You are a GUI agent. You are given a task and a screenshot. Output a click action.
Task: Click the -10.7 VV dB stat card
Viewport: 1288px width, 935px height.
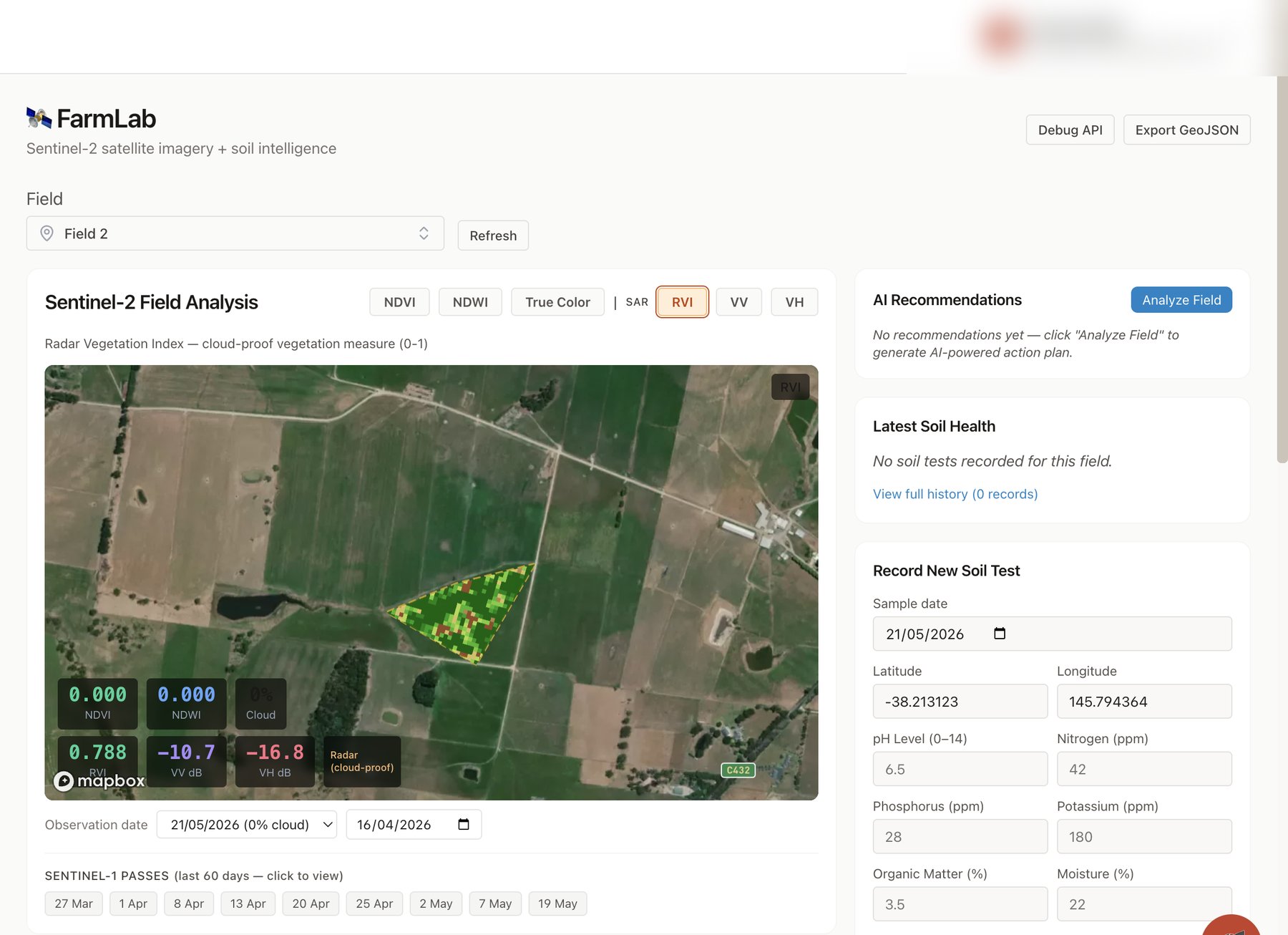tap(186, 762)
